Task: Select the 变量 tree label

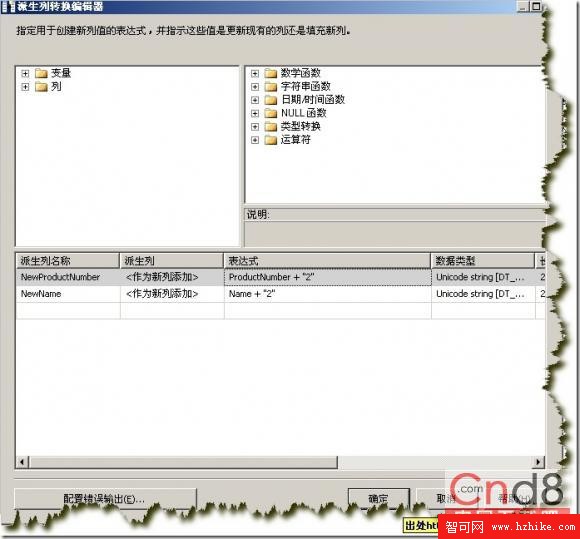Action: 61,73
